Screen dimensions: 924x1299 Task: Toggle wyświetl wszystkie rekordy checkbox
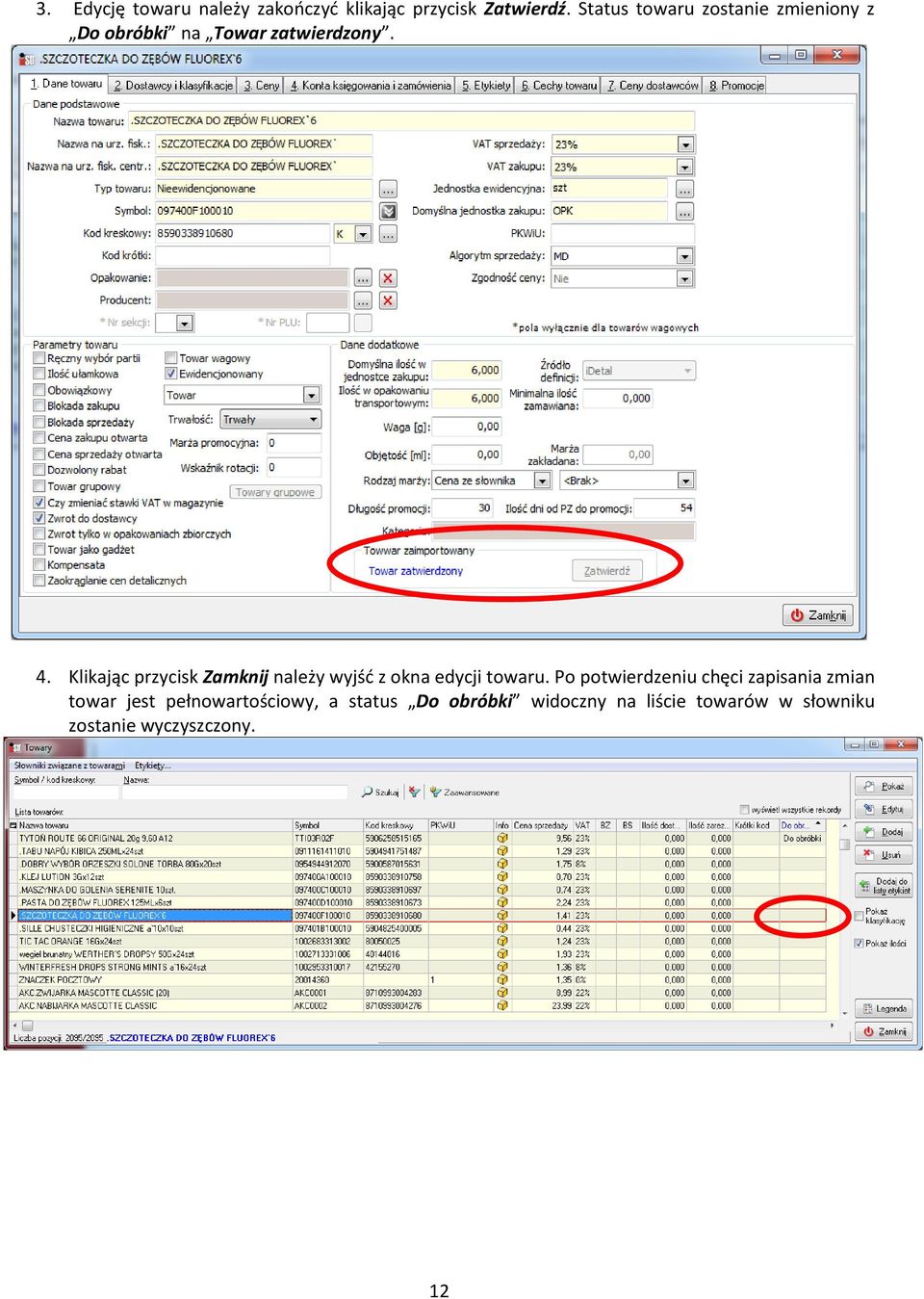744,810
